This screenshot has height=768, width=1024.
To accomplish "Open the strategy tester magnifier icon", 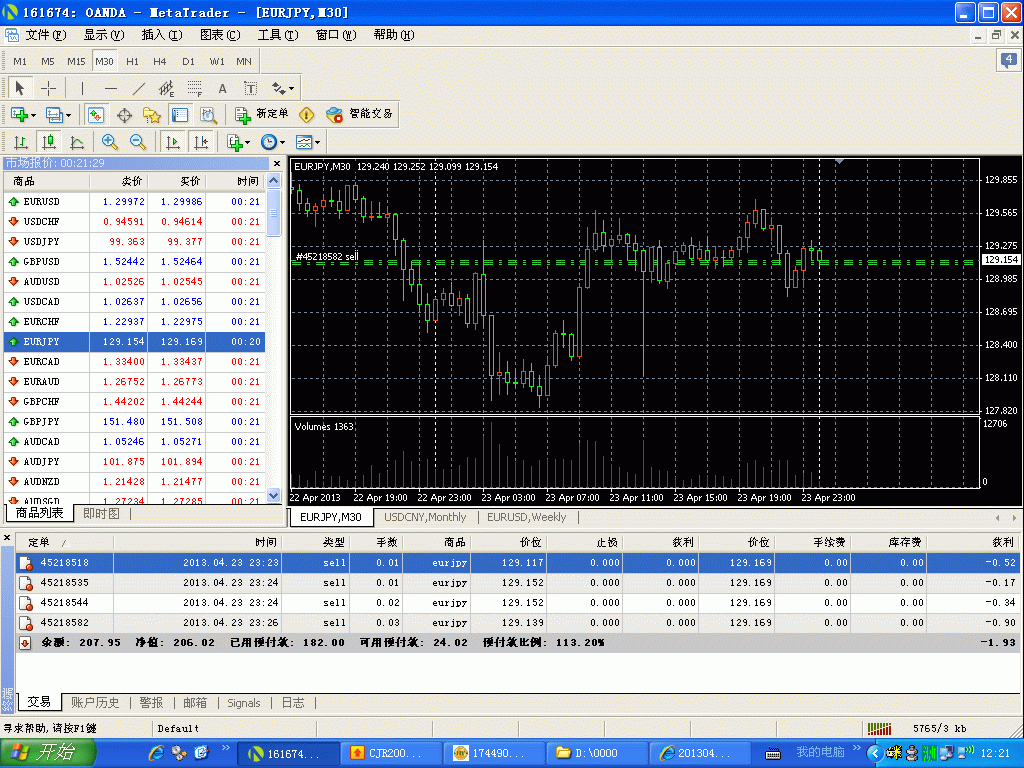I will pyautogui.click(x=208, y=116).
